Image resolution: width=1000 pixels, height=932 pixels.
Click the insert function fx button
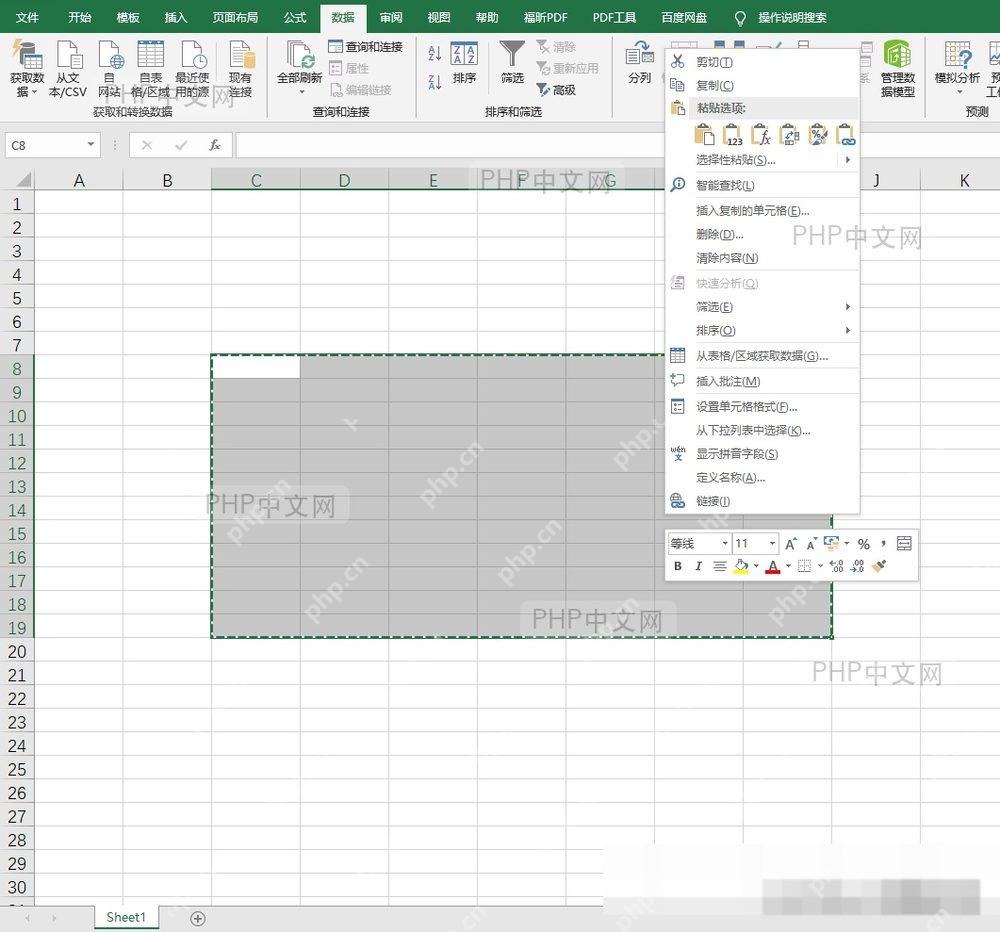[215, 145]
